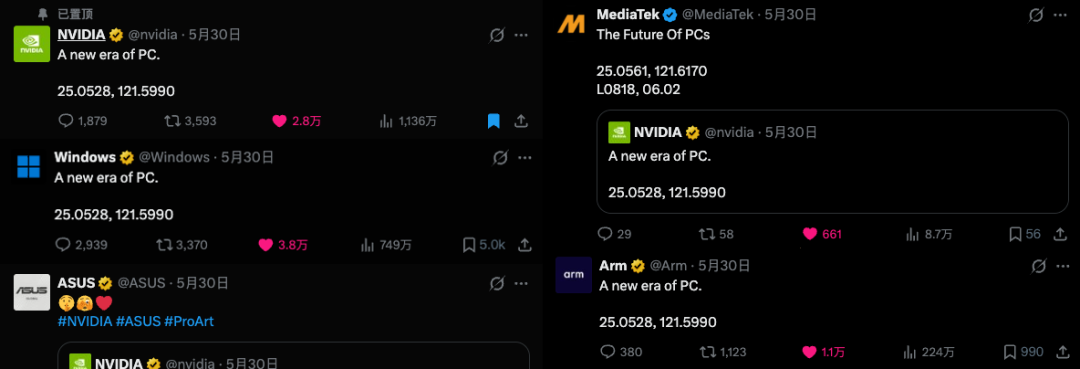
Task: Open the Grok icon on the ASUS post
Action: coord(497,283)
